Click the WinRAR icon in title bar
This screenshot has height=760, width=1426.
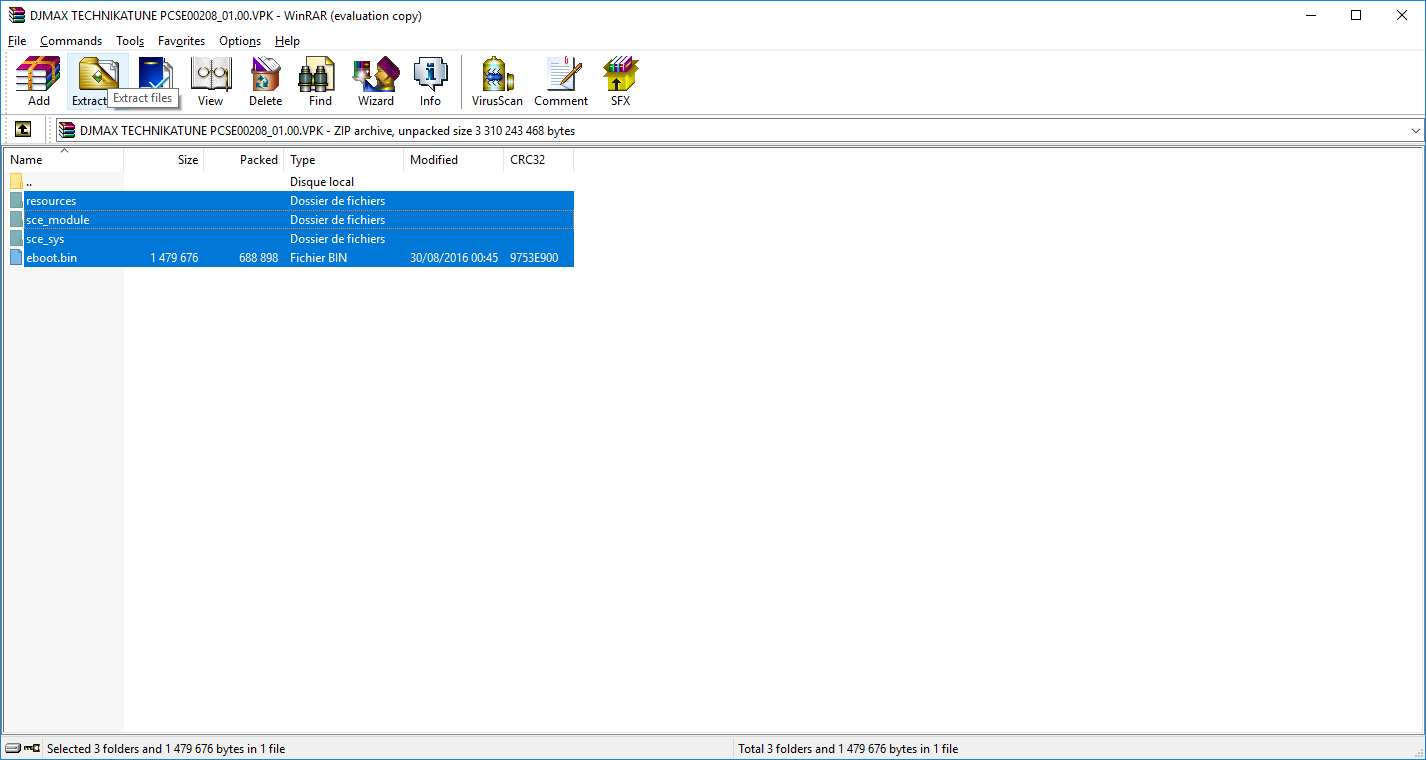point(16,16)
